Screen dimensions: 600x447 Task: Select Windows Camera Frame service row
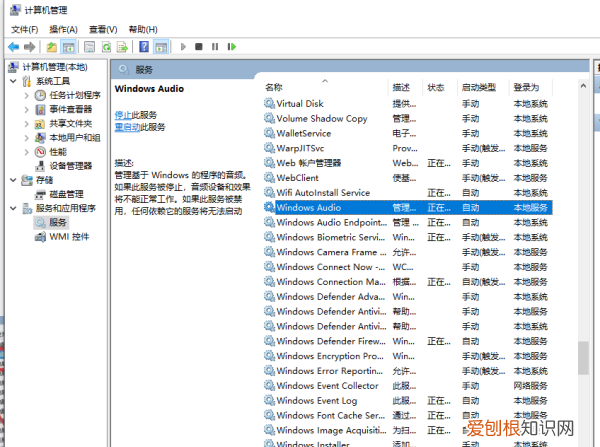[408, 252]
